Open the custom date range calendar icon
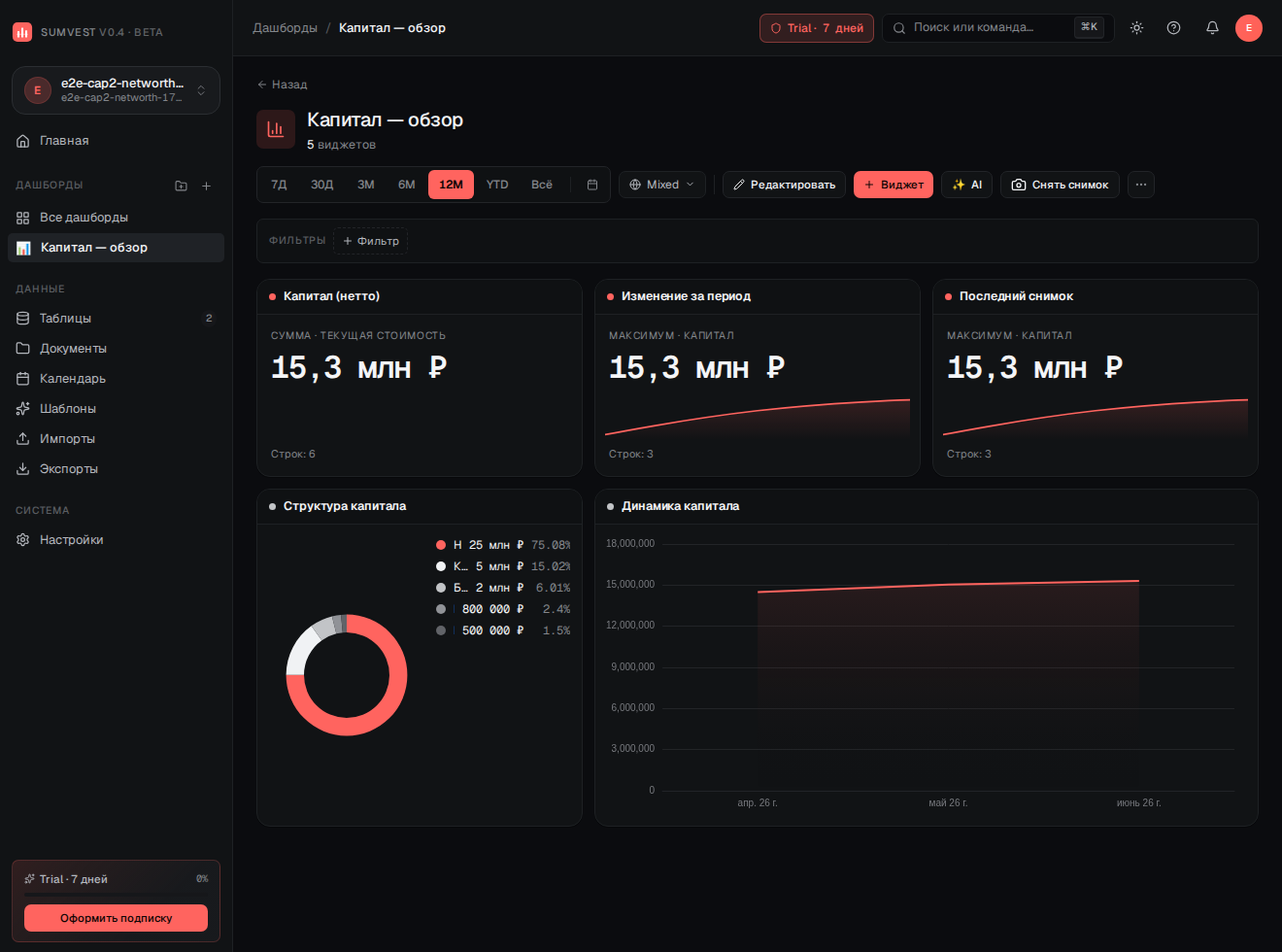This screenshot has width=1282, height=952. pos(592,185)
